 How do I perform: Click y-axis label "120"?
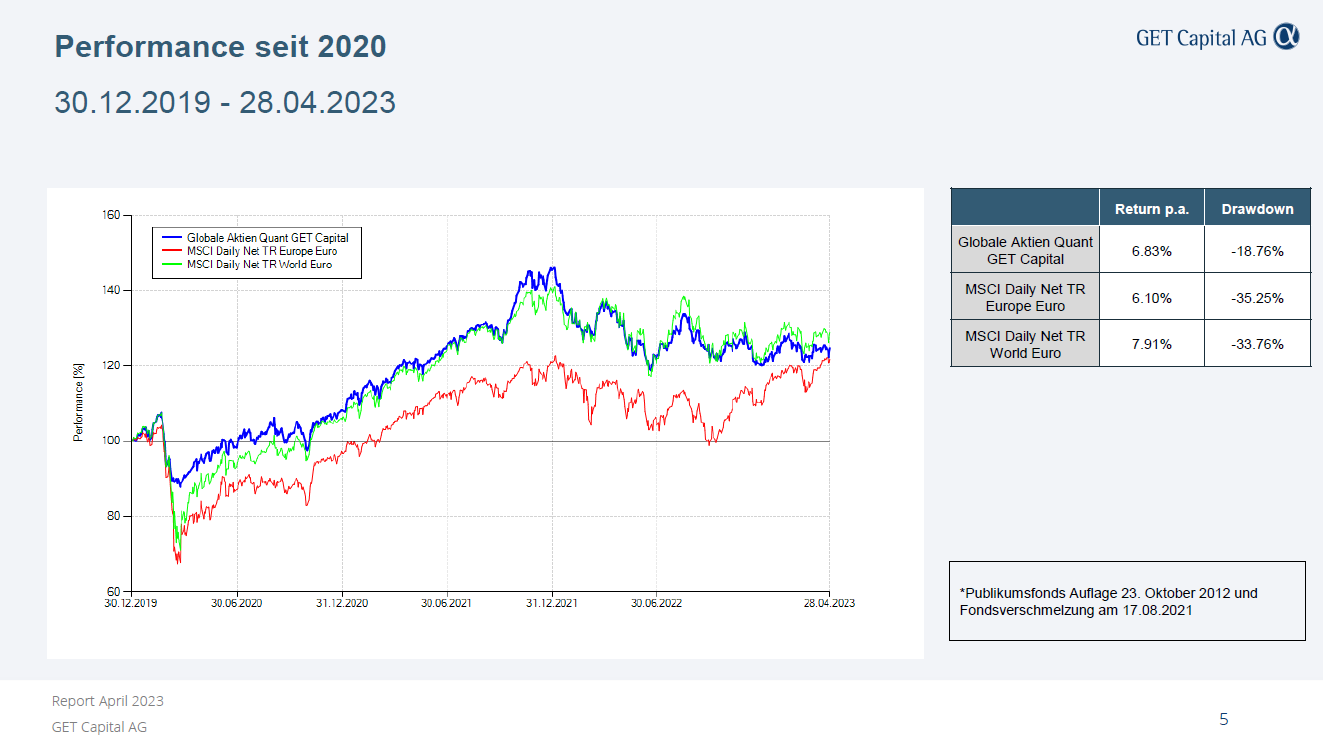tap(111, 365)
